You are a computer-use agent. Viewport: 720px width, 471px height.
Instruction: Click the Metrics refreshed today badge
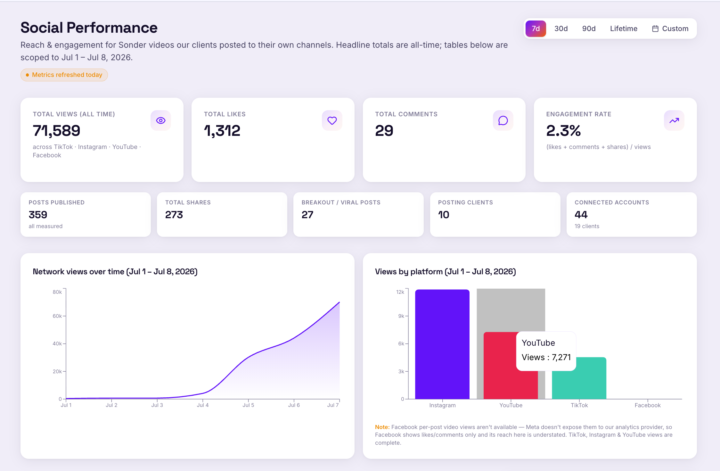[64, 75]
